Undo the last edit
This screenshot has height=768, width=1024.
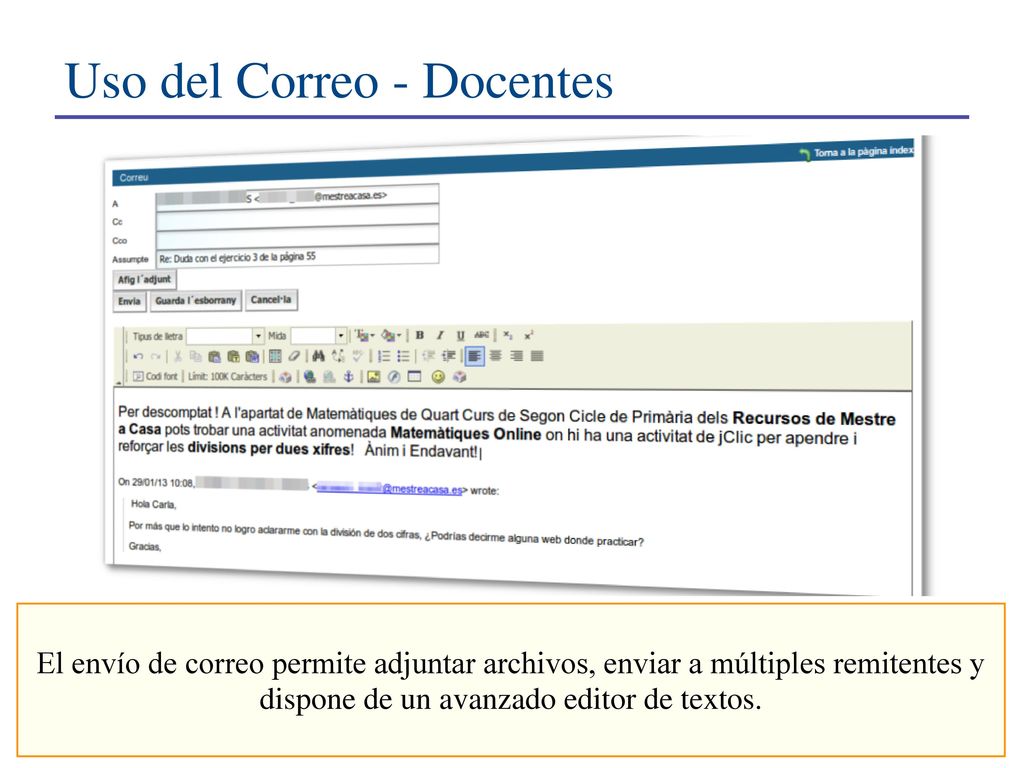[138, 357]
